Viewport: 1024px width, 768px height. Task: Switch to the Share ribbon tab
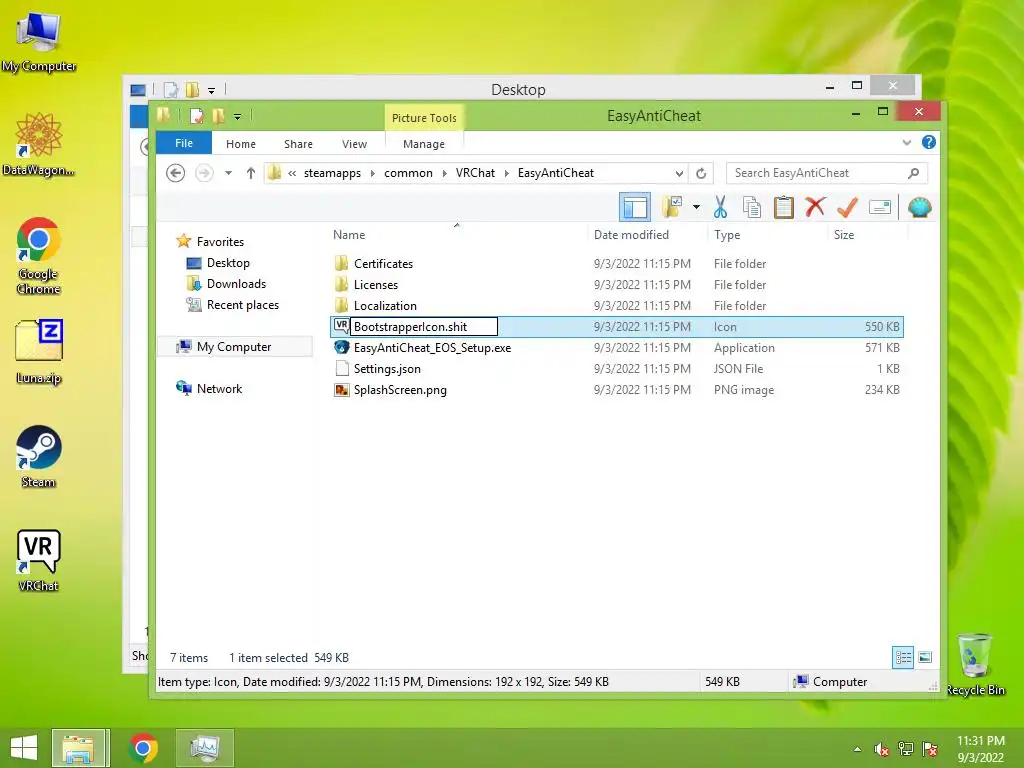tap(298, 144)
